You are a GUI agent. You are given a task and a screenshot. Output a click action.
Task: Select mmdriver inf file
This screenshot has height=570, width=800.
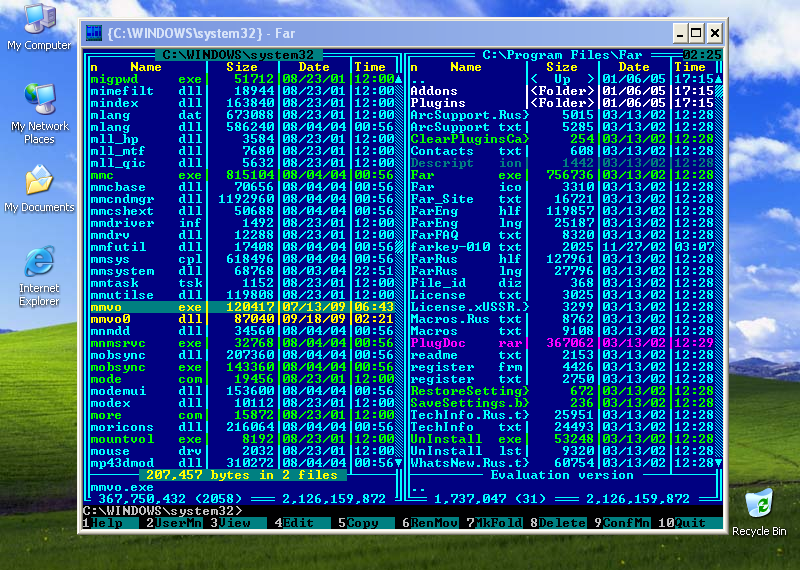click(242, 223)
